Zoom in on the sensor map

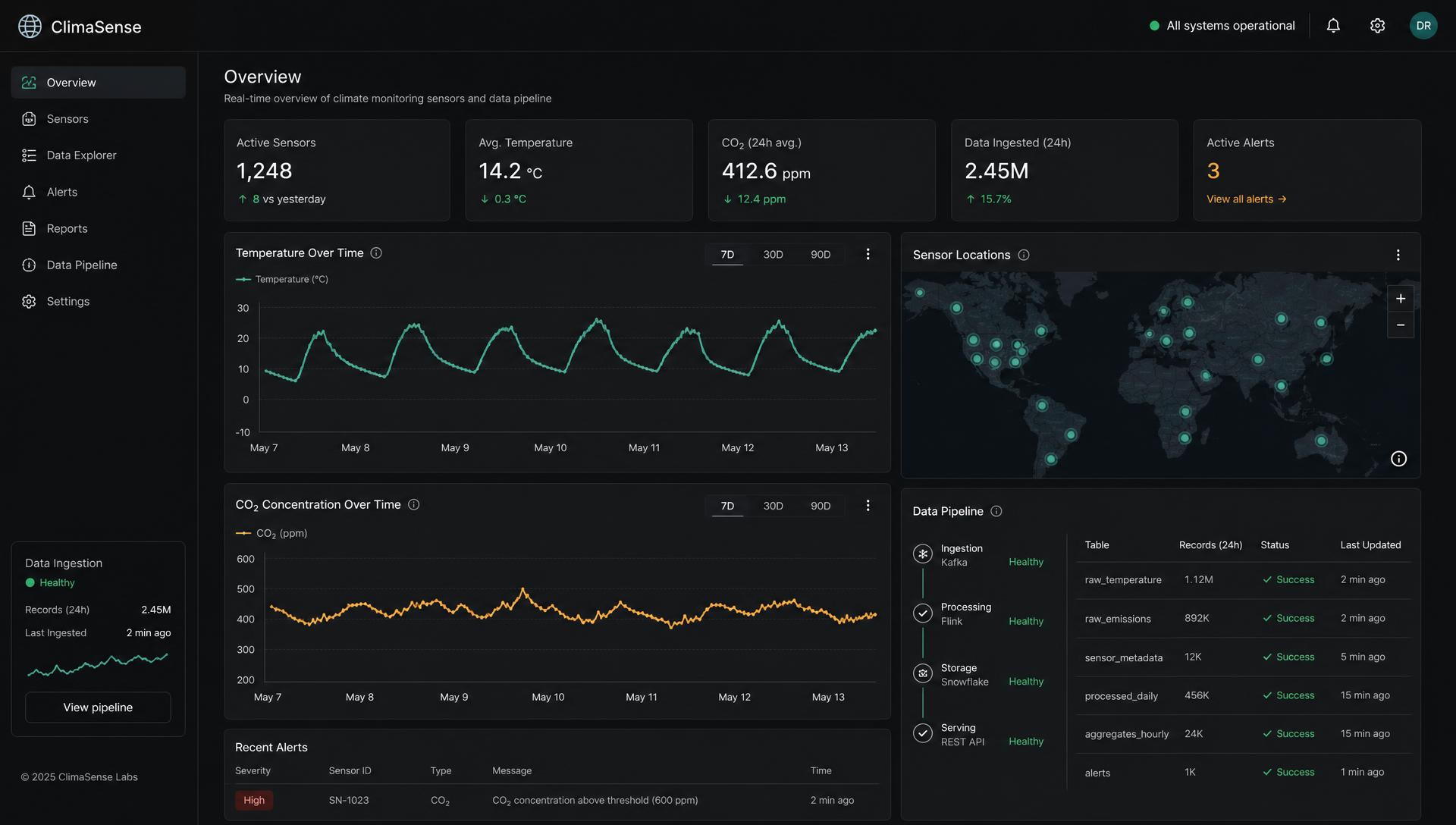pos(1401,299)
